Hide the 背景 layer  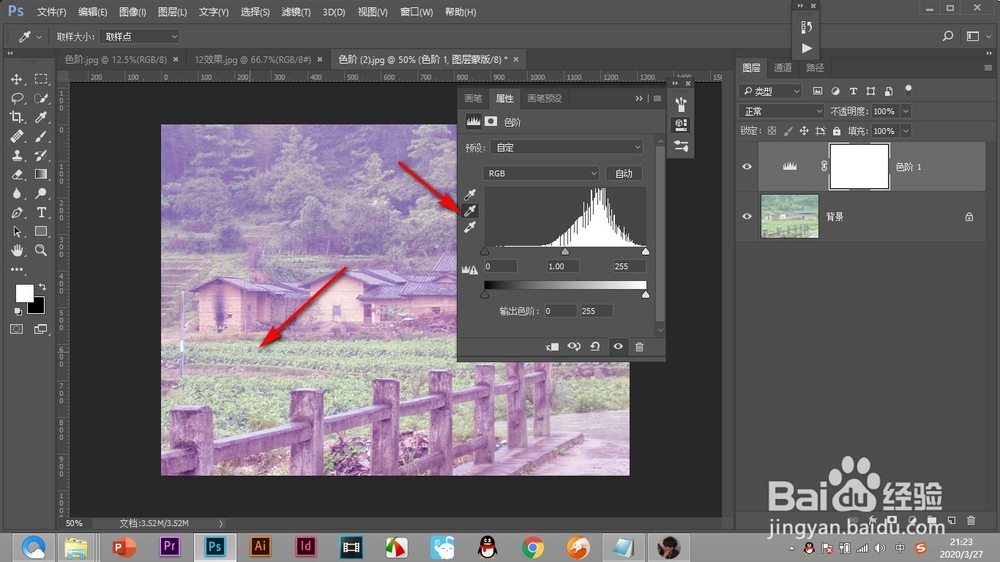747,216
